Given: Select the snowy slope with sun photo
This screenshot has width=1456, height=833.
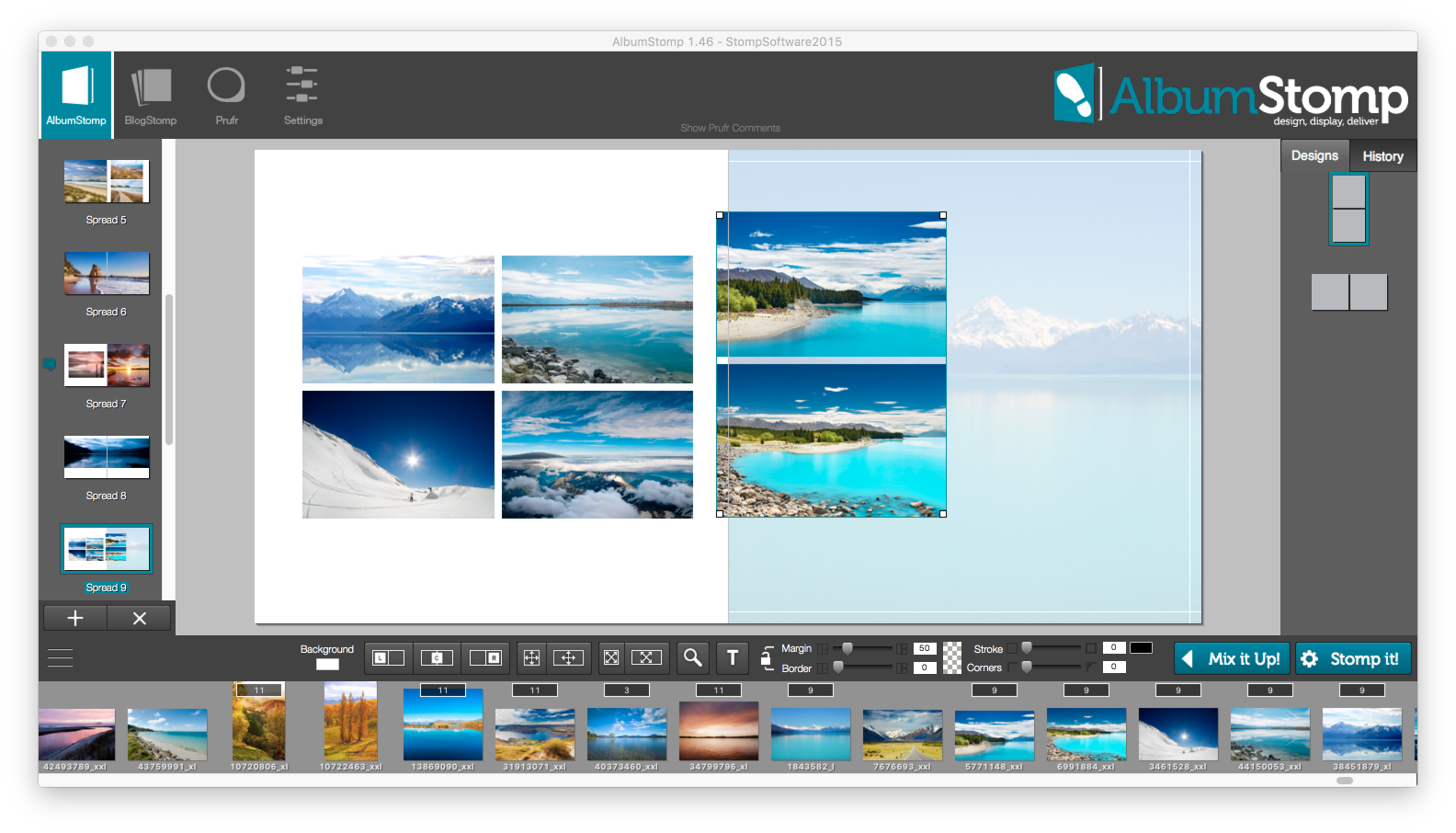Looking at the screenshot, I should [x=398, y=454].
